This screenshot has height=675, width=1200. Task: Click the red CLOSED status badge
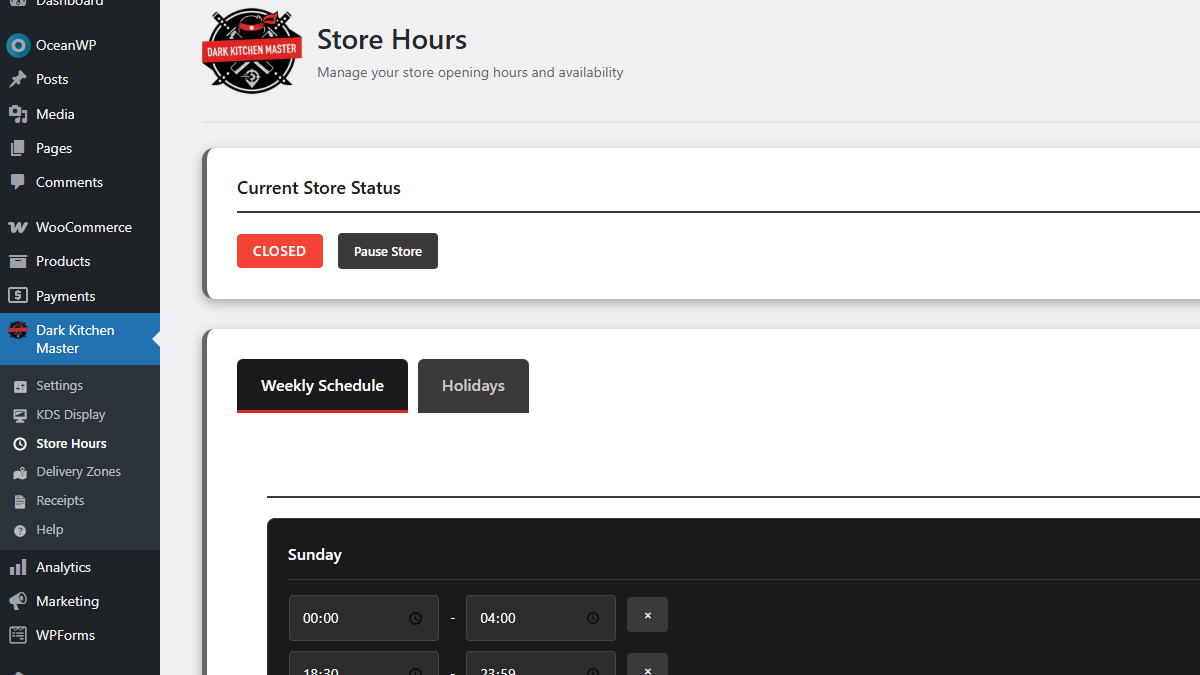[x=279, y=251]
